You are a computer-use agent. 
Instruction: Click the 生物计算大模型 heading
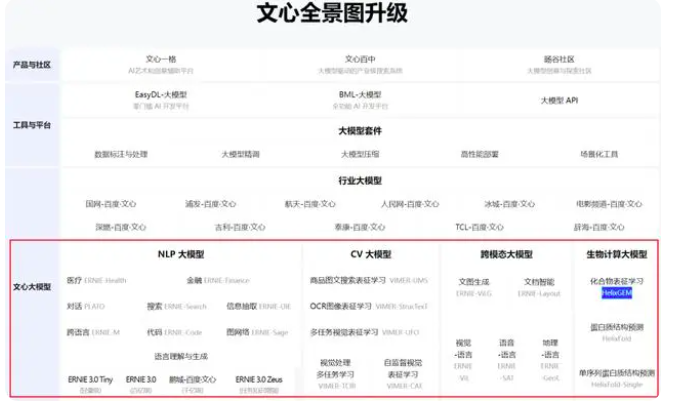616,254
